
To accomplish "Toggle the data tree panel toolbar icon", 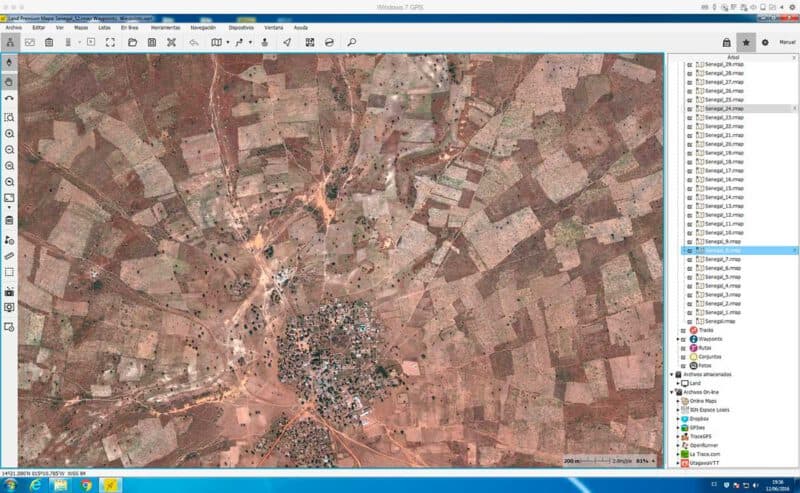I will pos(10,42).
